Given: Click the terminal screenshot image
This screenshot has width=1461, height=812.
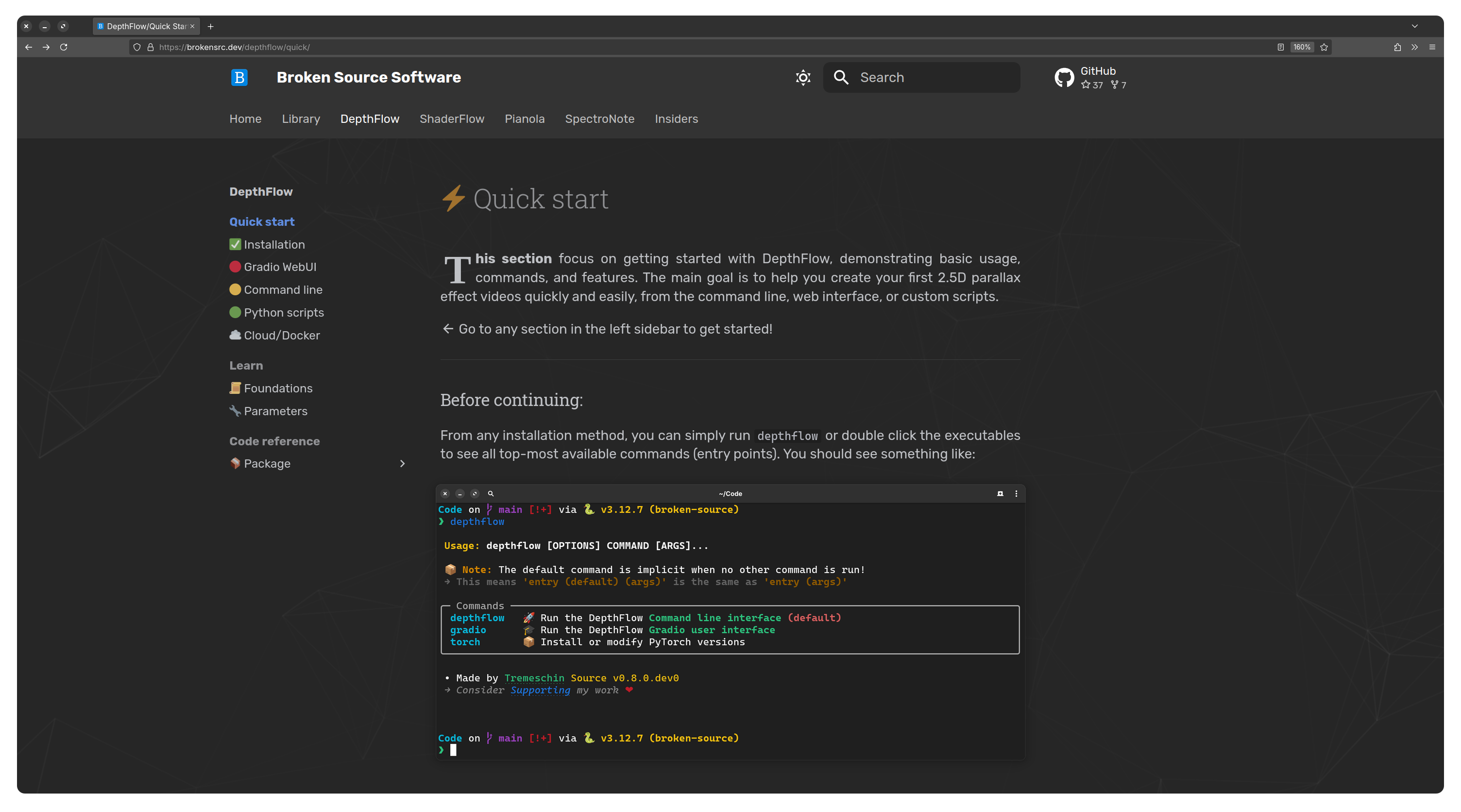Looking at the screenshot, I should 730,622.
